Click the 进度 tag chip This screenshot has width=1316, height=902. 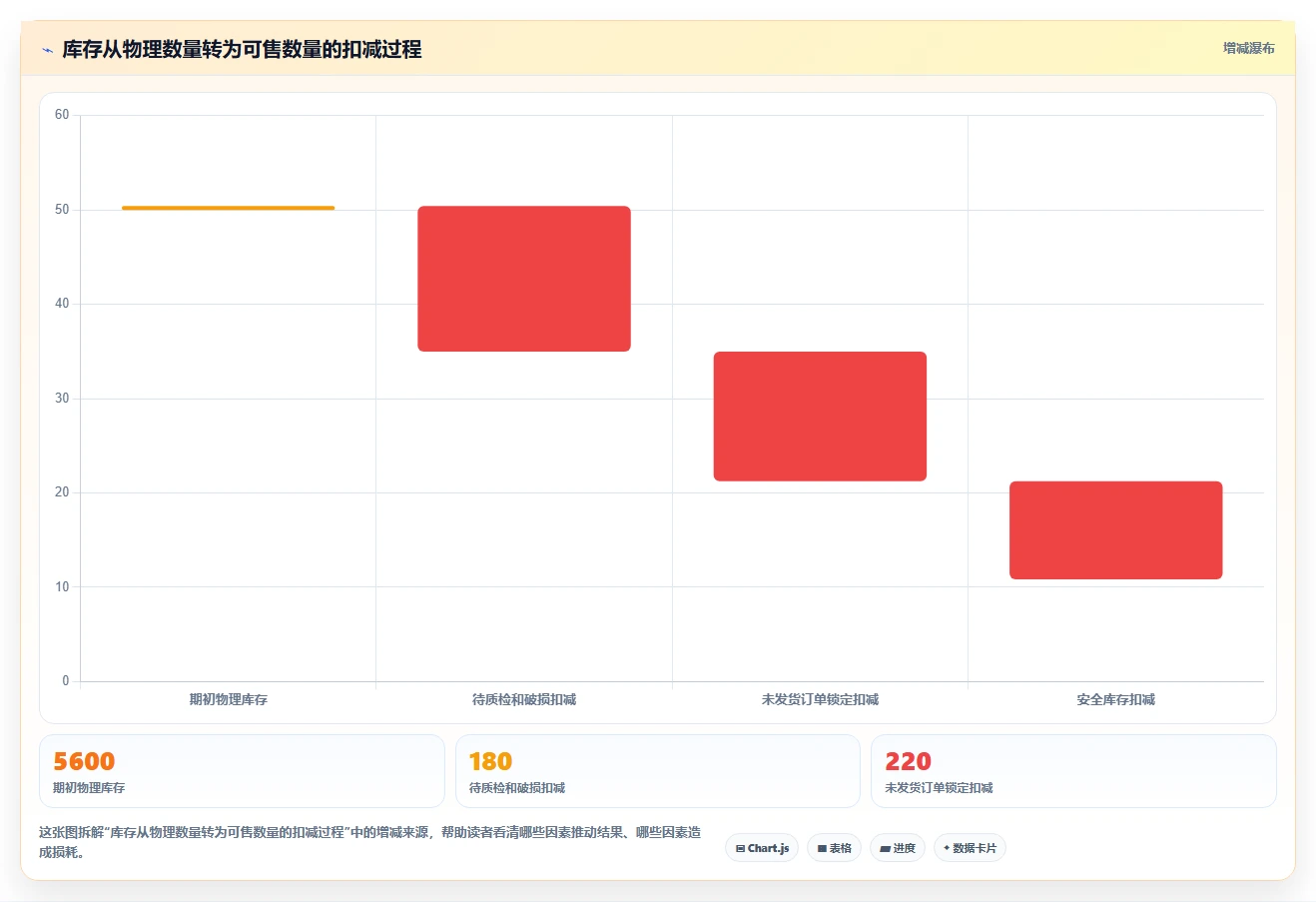coord(898,848)
